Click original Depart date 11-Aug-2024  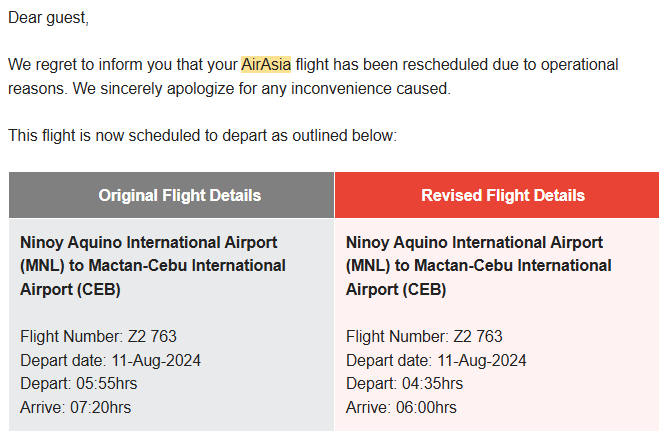pos(110,360)
